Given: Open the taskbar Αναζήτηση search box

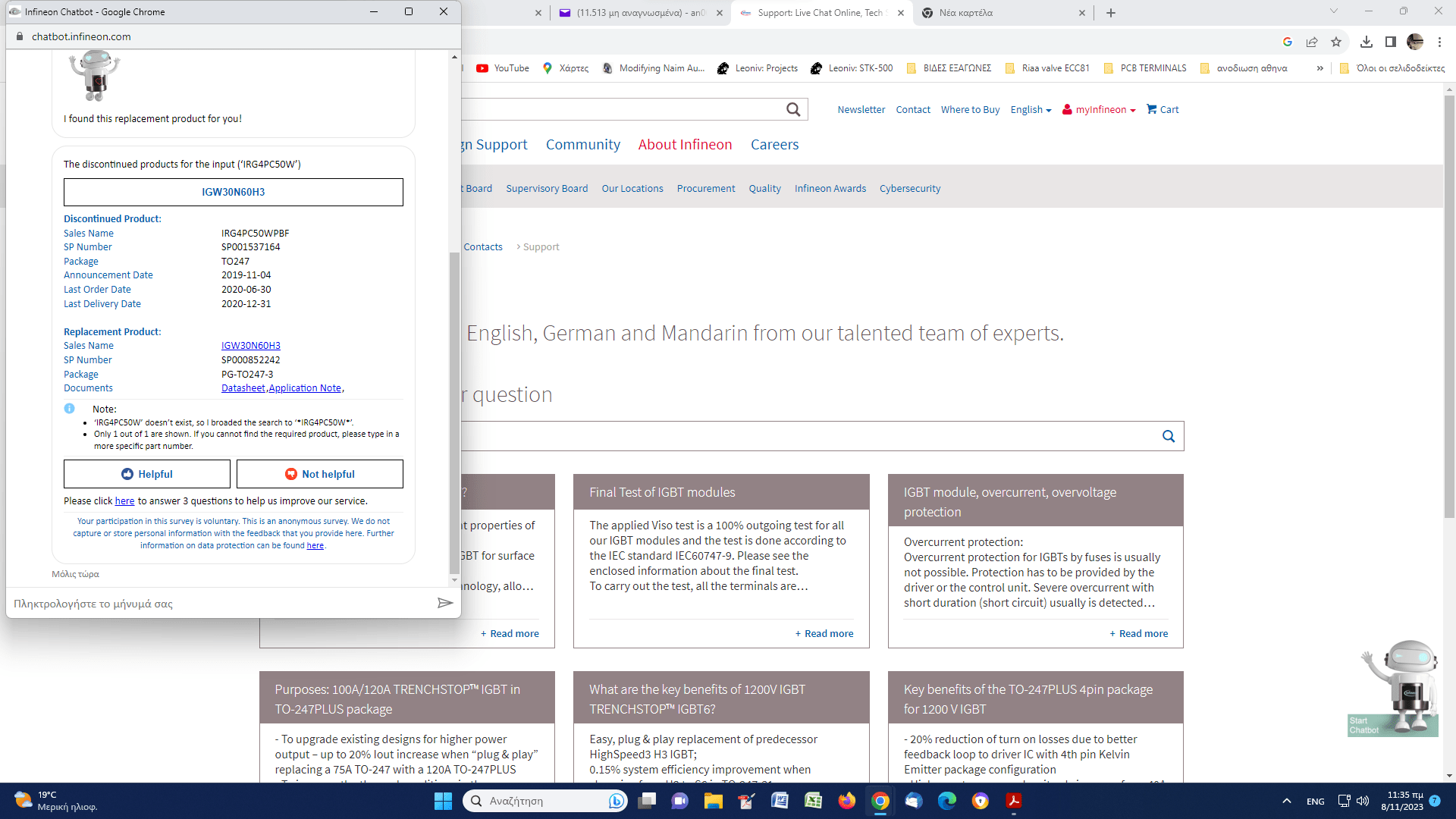Looking at the screenshot, I should pyautogui.click(x=544, y=801).
